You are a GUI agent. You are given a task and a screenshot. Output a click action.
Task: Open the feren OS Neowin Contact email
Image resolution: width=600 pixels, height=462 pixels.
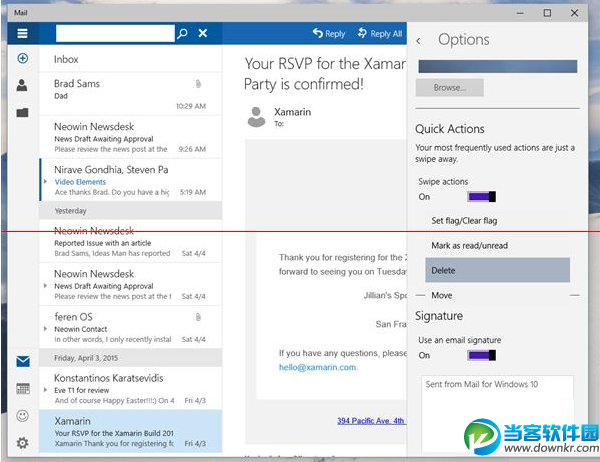point(130,327)
